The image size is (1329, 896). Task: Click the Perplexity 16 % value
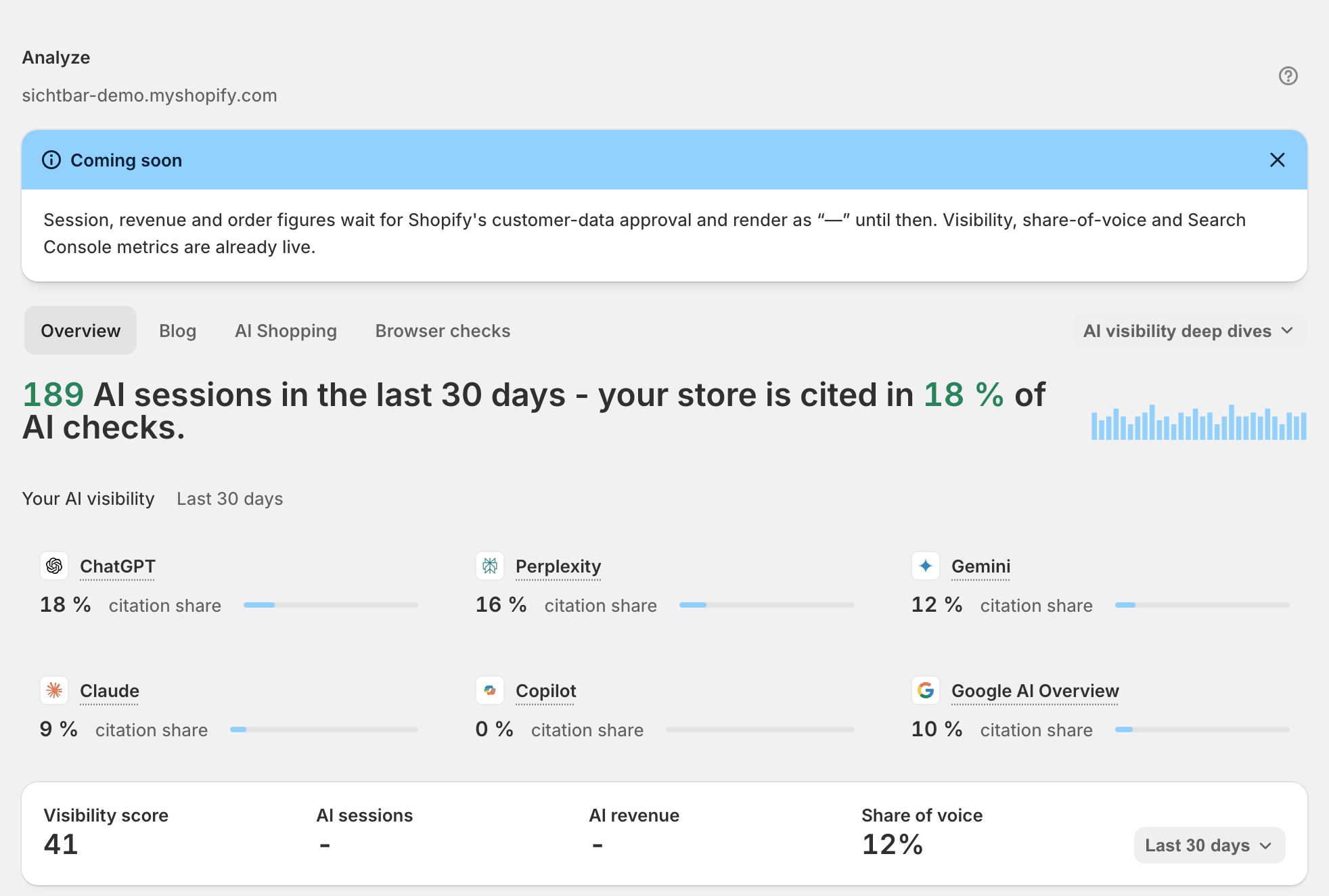(501, 604)
